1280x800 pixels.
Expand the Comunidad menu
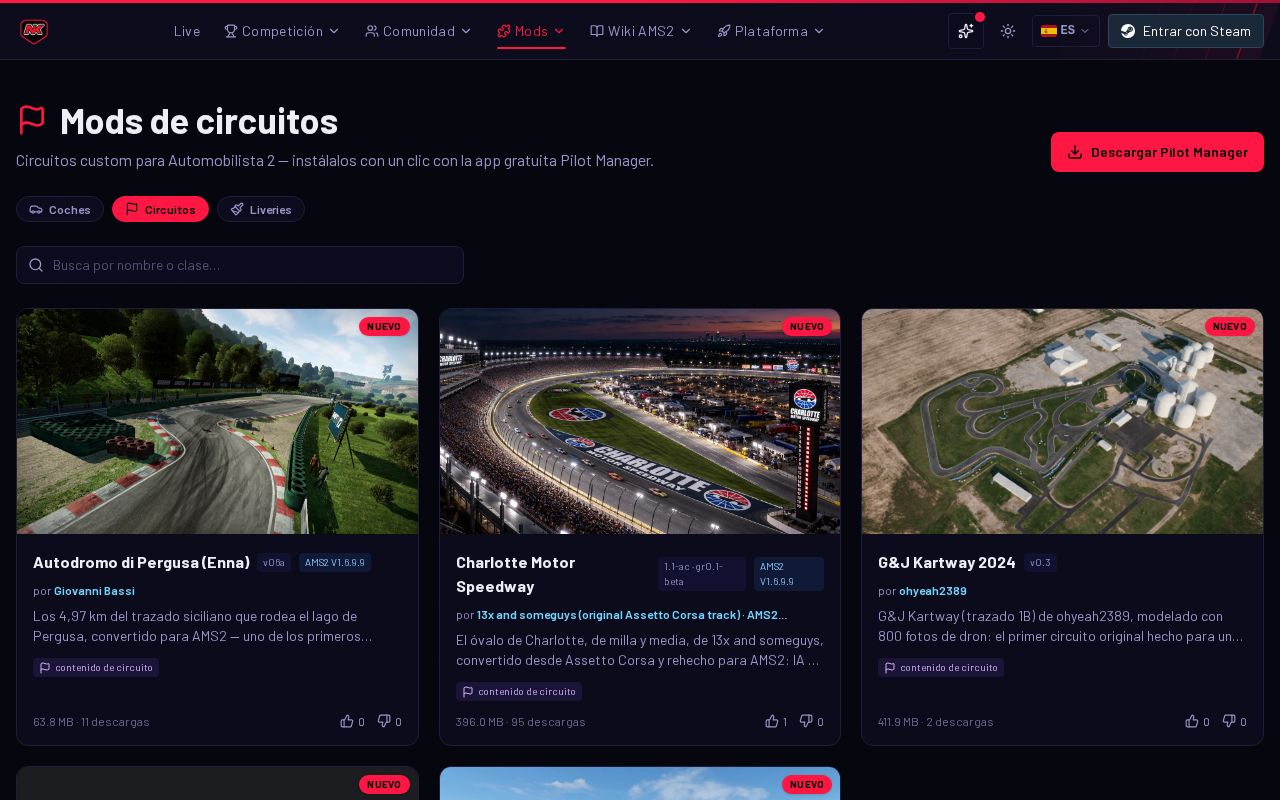418,31
